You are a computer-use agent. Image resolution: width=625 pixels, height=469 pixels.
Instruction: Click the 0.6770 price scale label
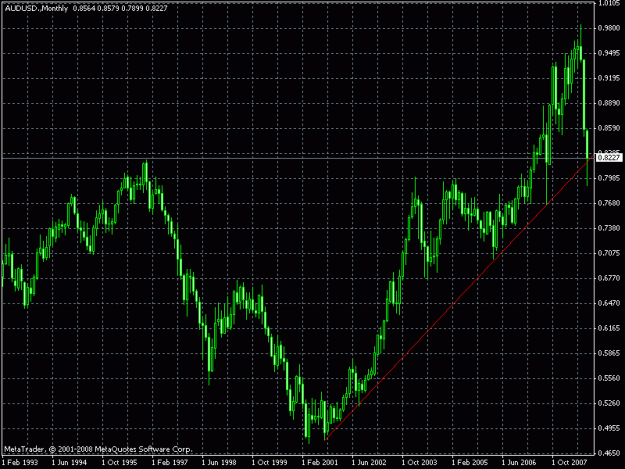609,278
